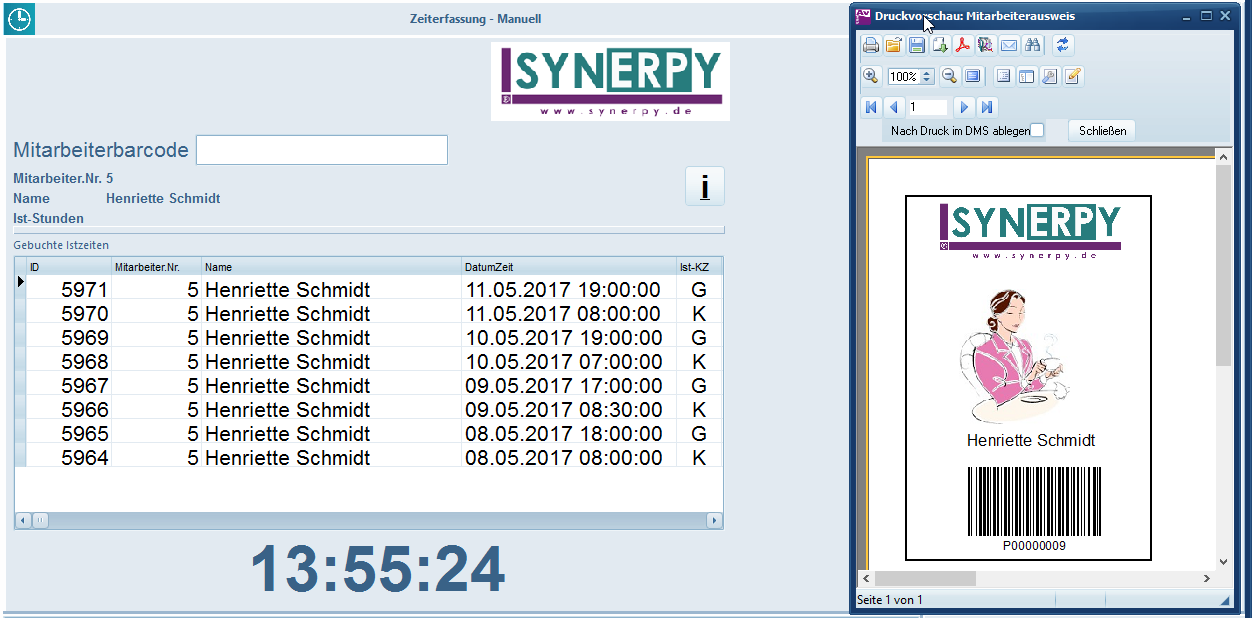1252x618 pixels.
Task: Zoom in with the plus magnifier icon
Action: tap(871, 76)
